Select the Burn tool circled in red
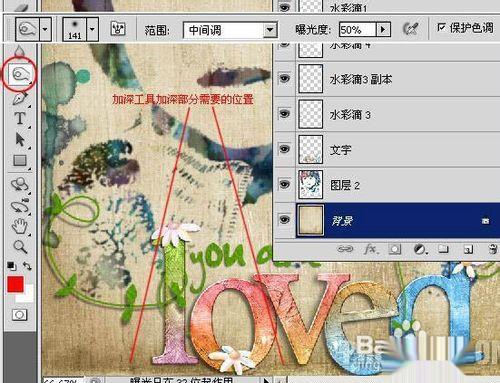The width and height of the screenshot is (500, 383). 19,74
